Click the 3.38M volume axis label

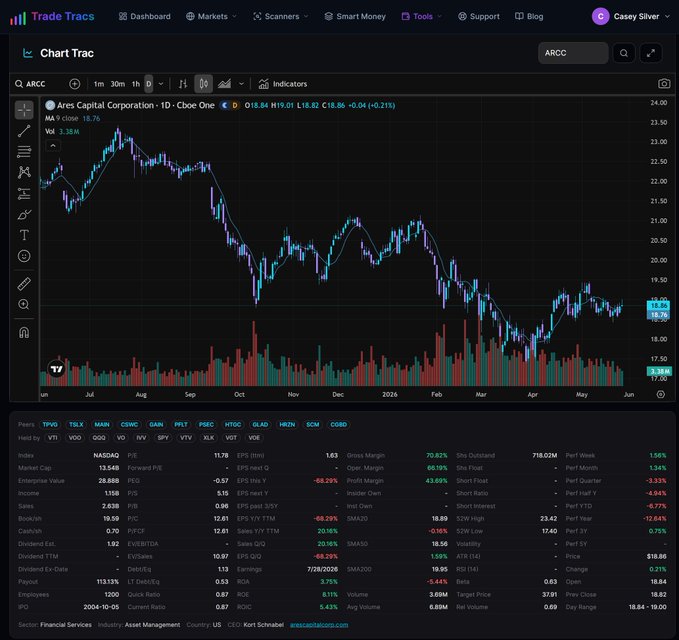coord(660,371)
